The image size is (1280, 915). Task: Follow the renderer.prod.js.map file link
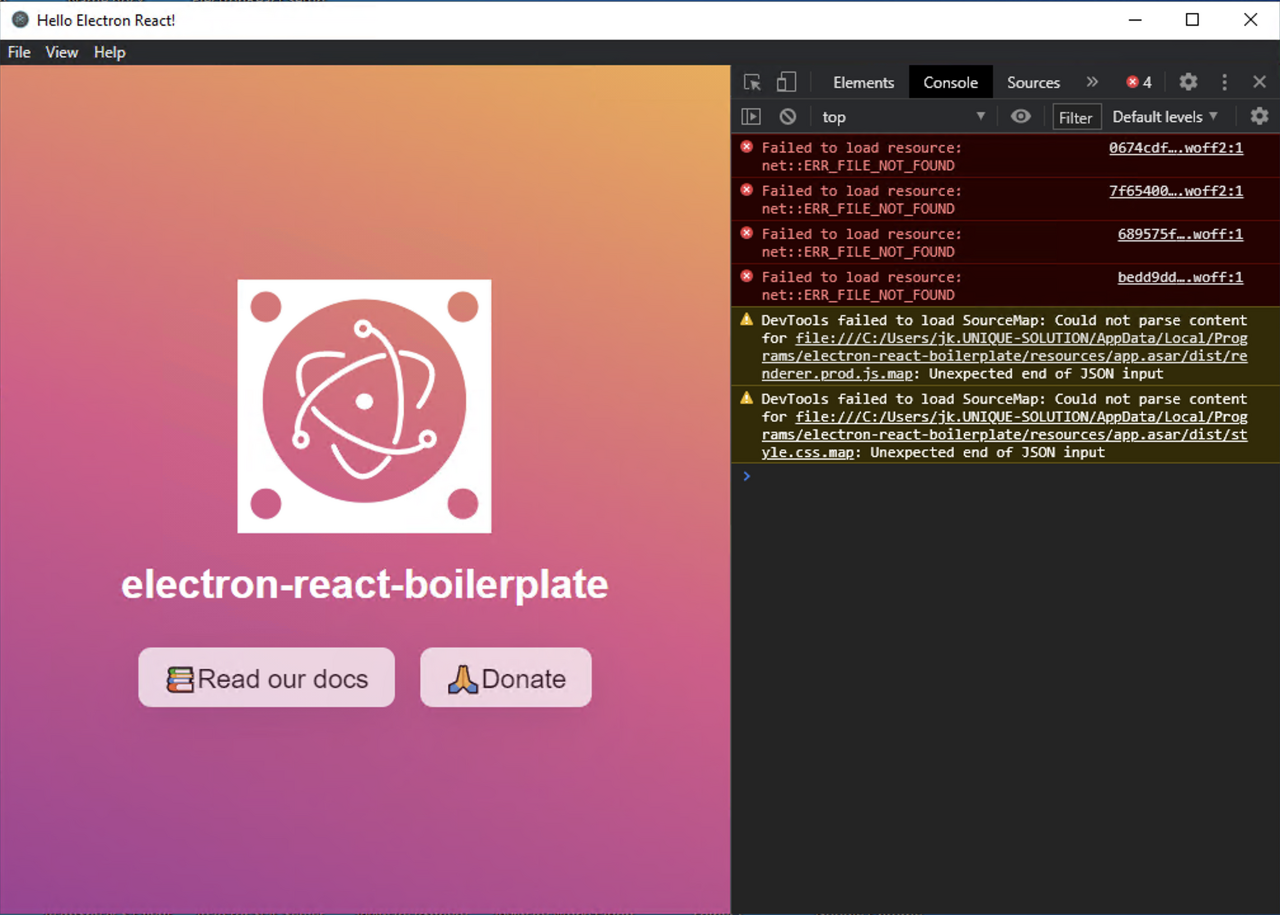click(1004, 356)
